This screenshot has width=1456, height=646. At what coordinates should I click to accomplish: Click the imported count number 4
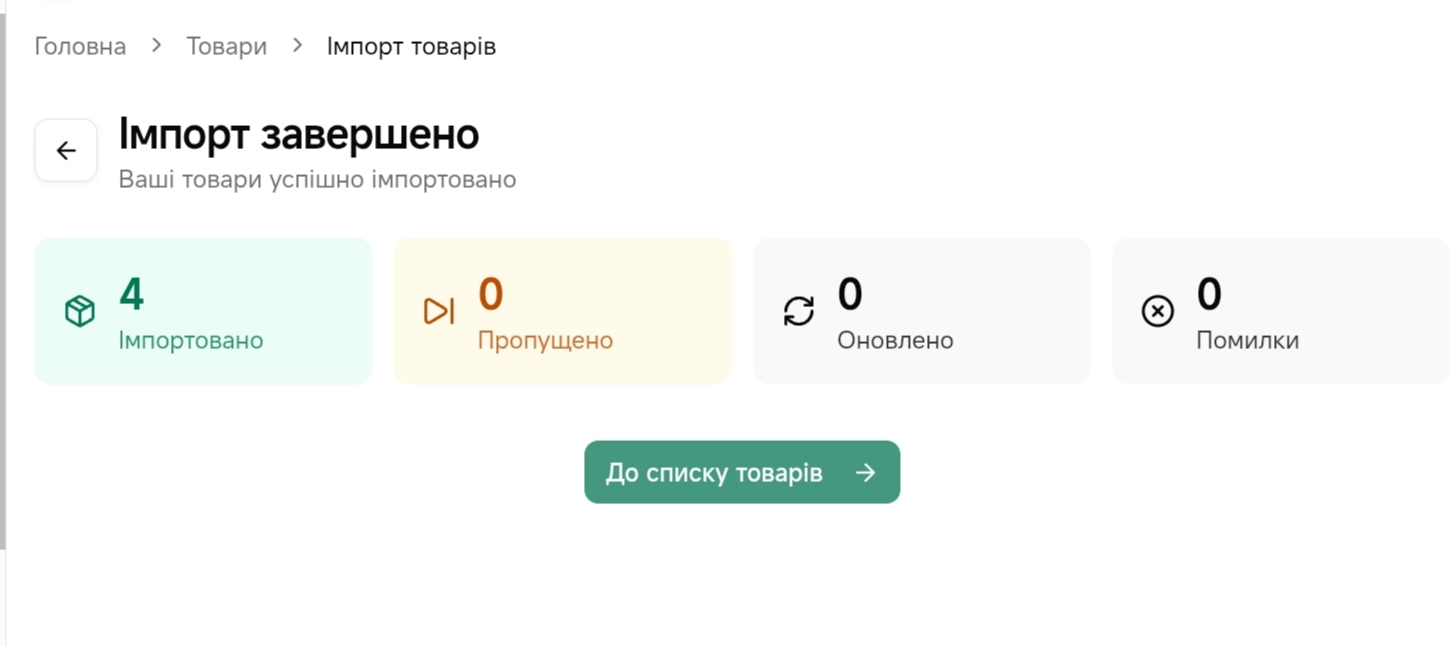click(x=131, y=294)
